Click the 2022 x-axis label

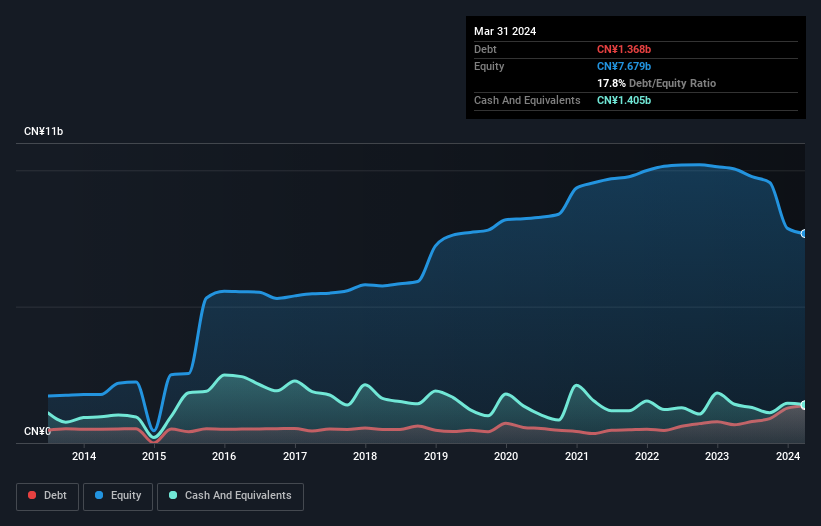[x=647, y=456]
